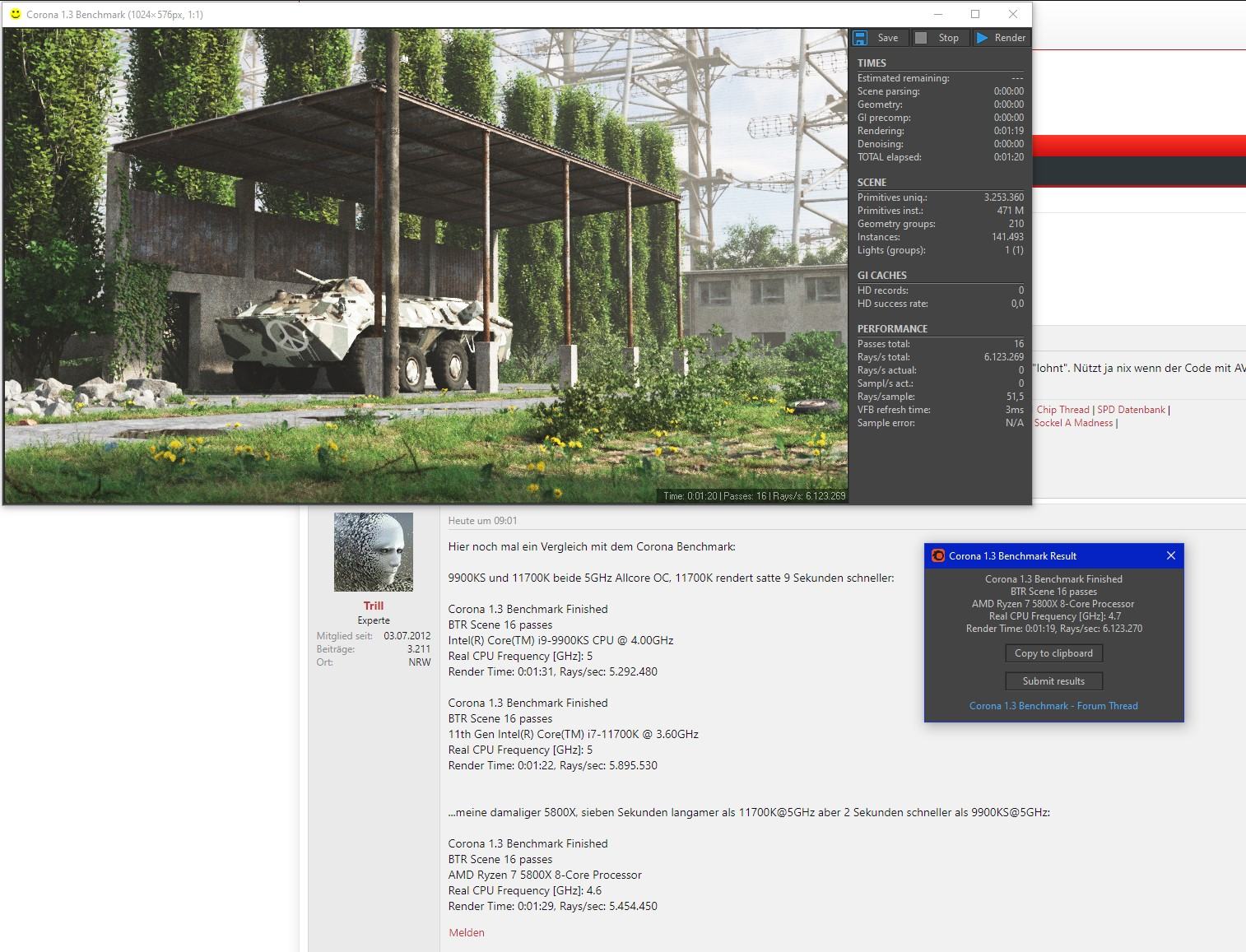Click Render Time 0:01:31 line in post
The height and width of the screenshot is (952, 1246).
point(552,671)
